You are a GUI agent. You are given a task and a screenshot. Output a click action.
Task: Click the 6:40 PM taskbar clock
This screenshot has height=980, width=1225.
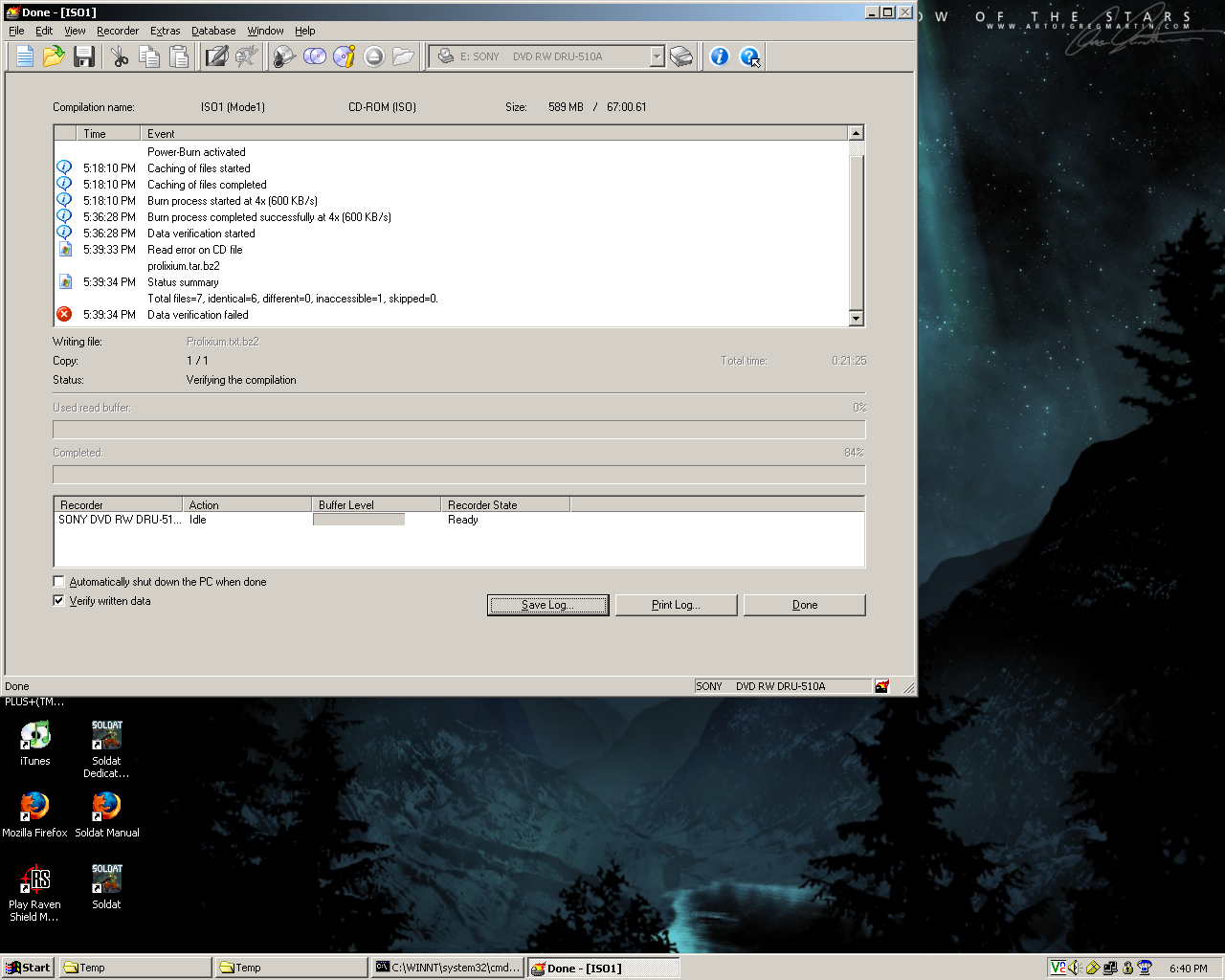(1189, 969)
